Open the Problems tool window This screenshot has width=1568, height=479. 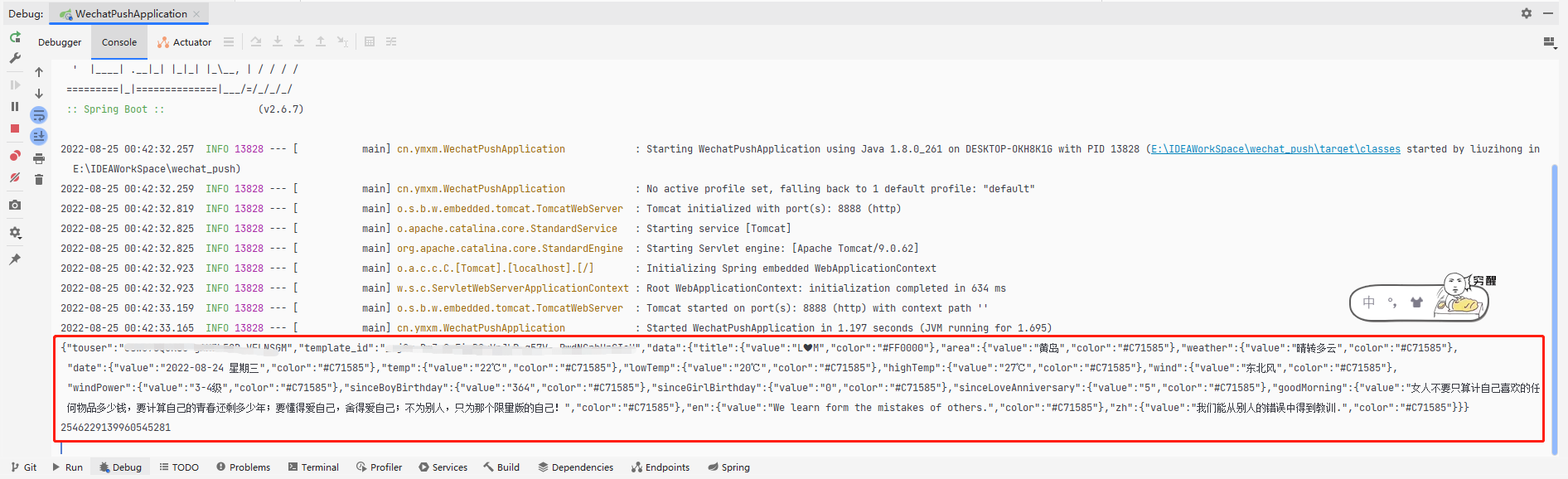(244, 467)
